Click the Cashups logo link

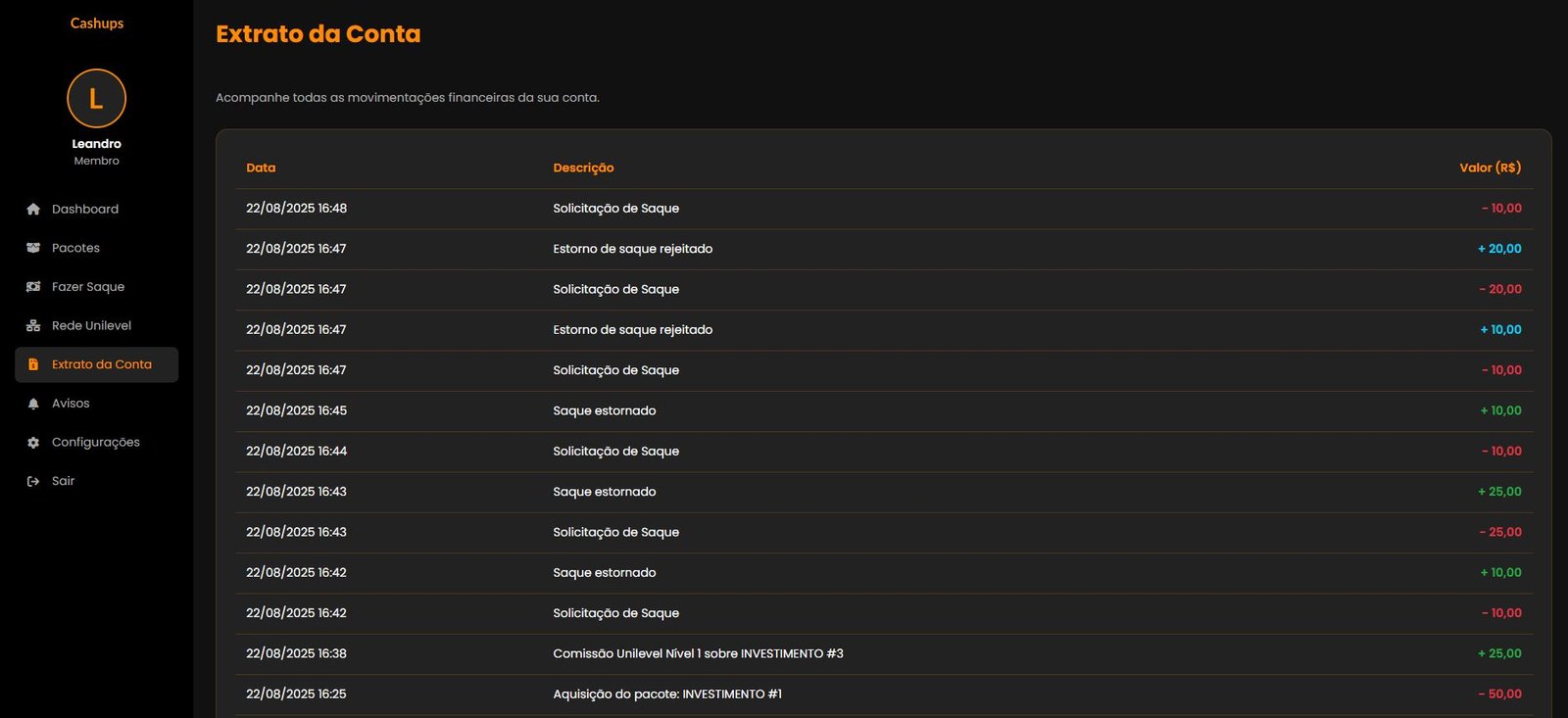click(96, 23)
